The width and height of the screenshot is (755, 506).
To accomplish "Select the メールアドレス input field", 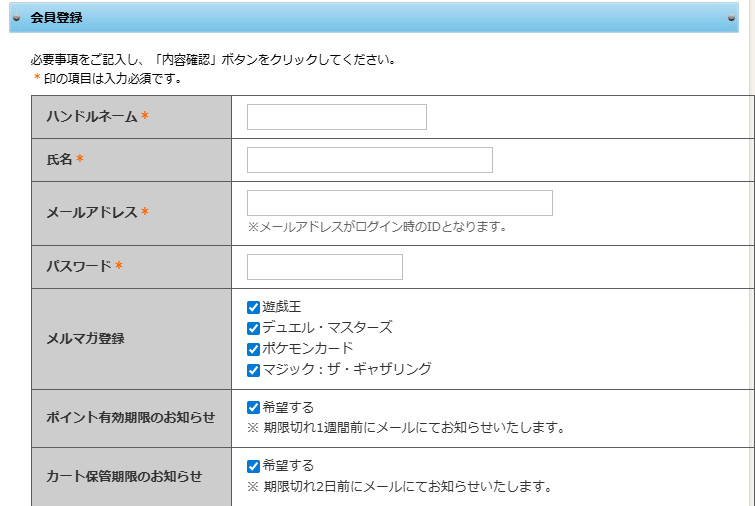I will (399, 203).
